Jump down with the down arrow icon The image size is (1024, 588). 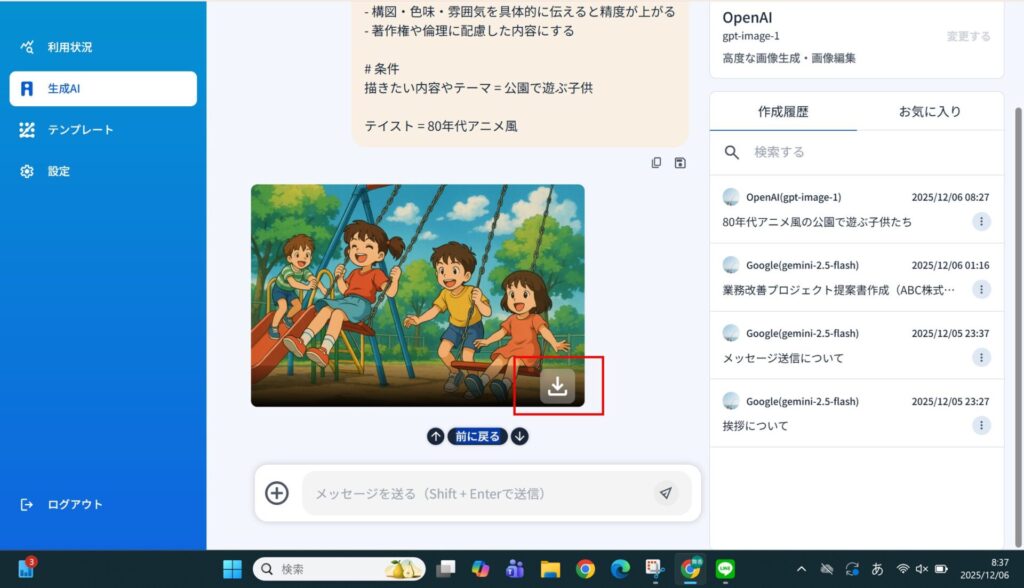(x=520, y=436)
